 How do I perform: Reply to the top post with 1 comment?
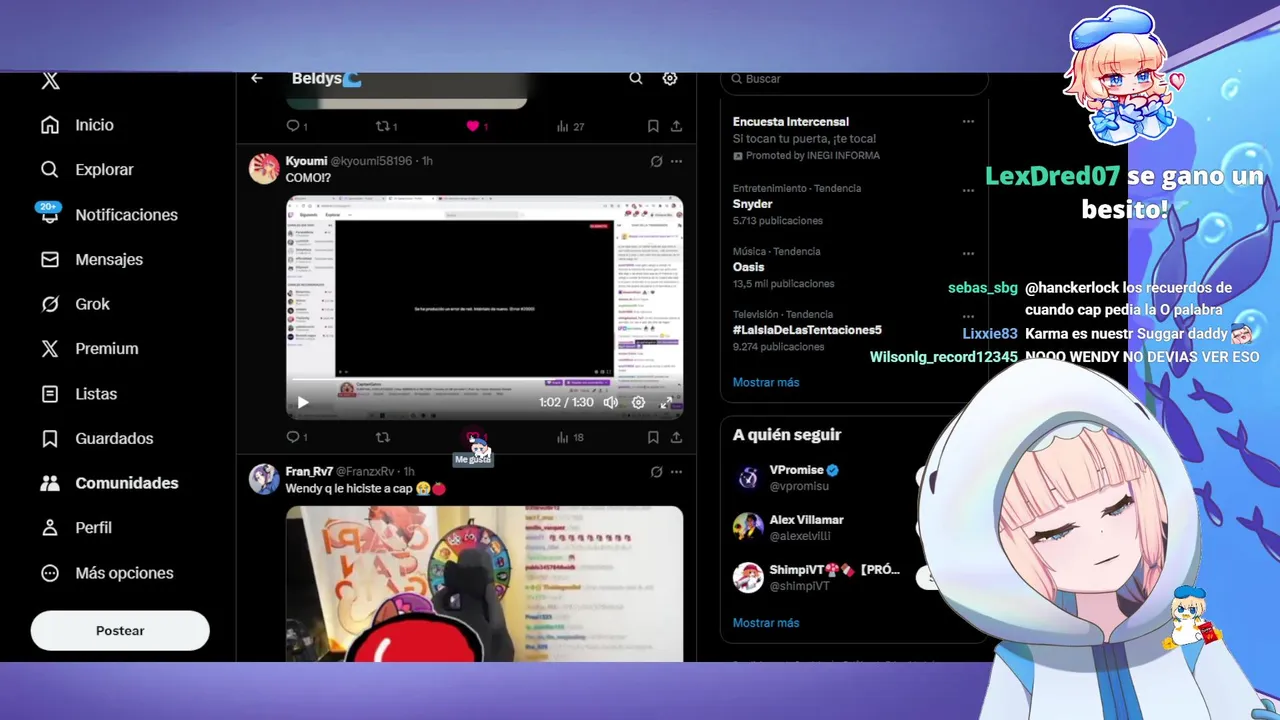[x=297, y=126]
